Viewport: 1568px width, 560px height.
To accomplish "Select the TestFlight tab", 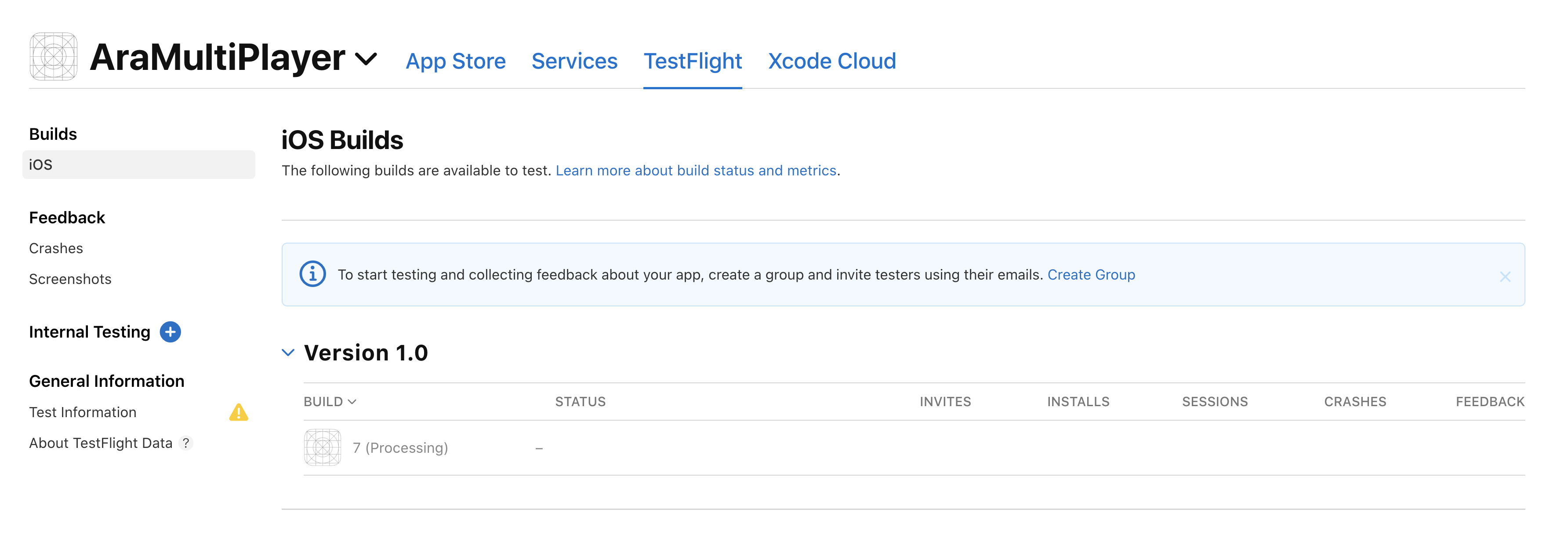I will click(692, 61).
